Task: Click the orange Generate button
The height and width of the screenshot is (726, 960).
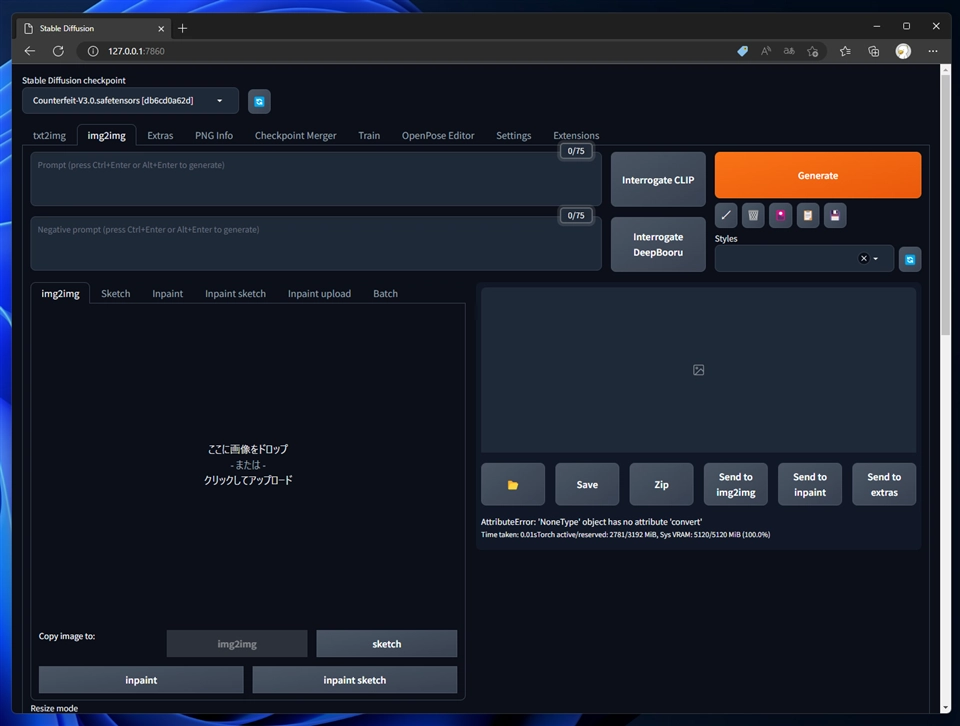Action: (x=818, y=175)
